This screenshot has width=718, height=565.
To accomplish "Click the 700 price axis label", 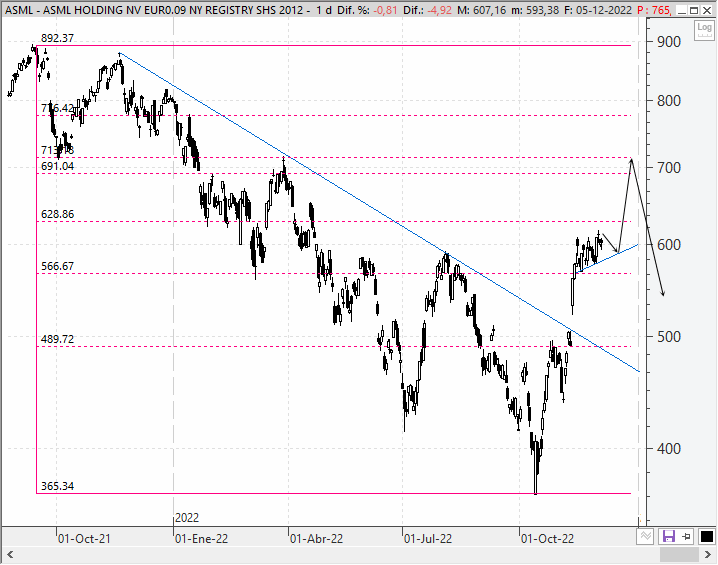I will tap(669, 168).
